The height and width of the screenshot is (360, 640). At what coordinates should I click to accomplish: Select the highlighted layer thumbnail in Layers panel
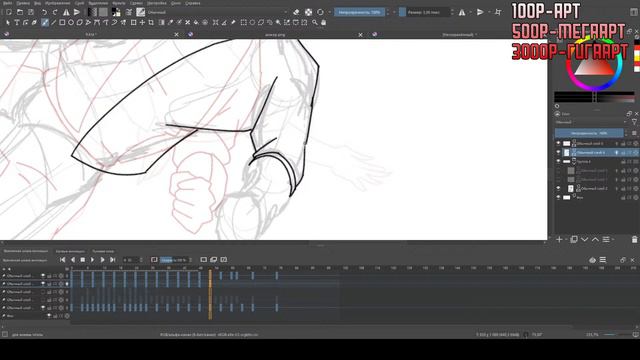tap(567, 152)
